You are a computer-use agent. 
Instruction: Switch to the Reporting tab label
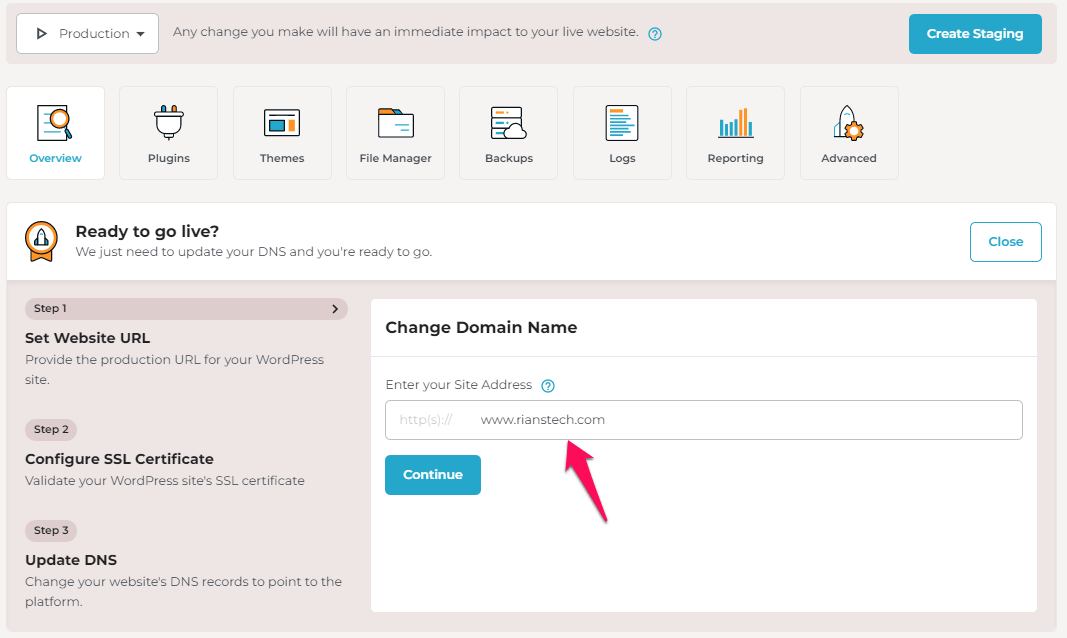(x=736, y=158)
